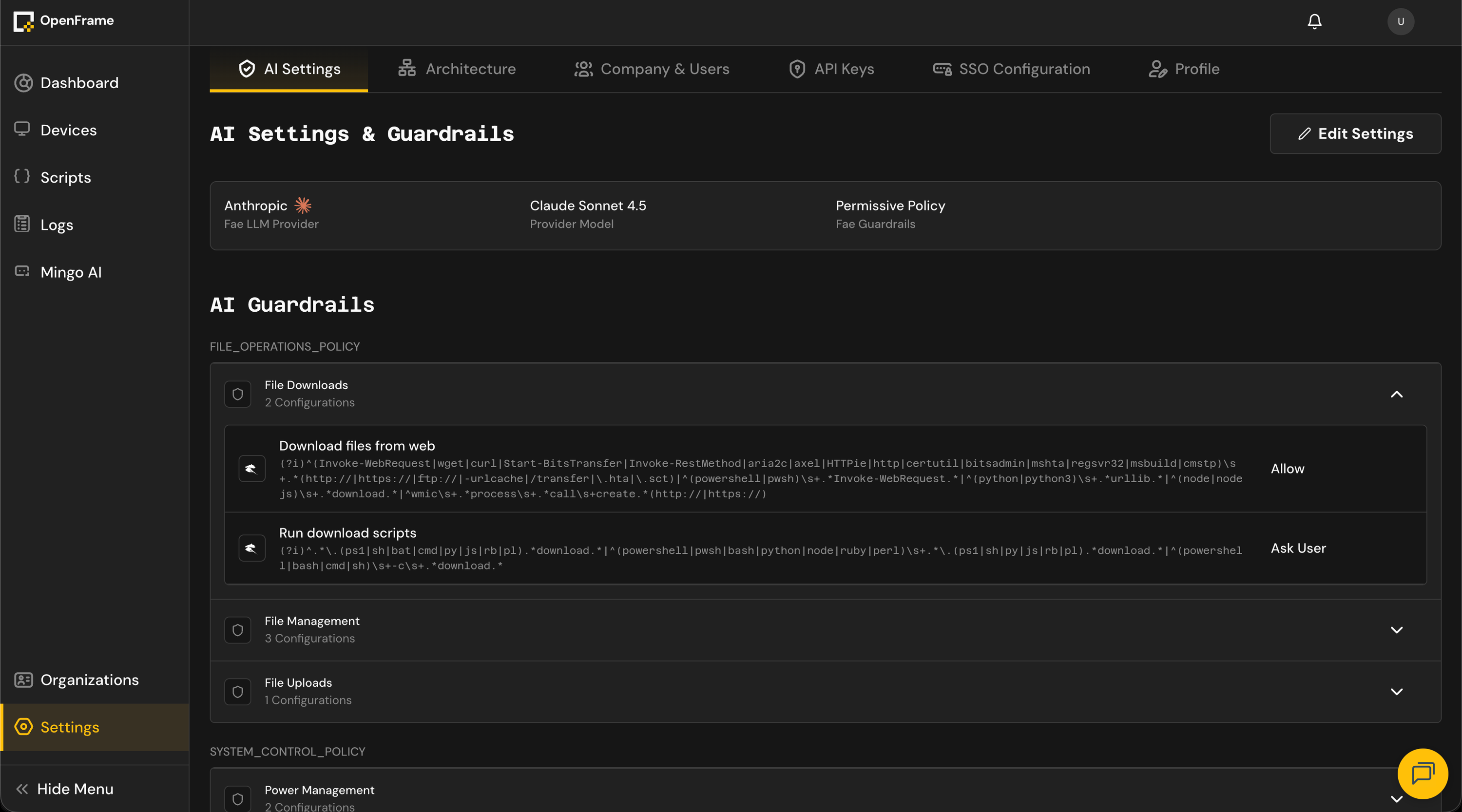
Task: Expand the File Management section chevron
Action: tap(1397, 630)
